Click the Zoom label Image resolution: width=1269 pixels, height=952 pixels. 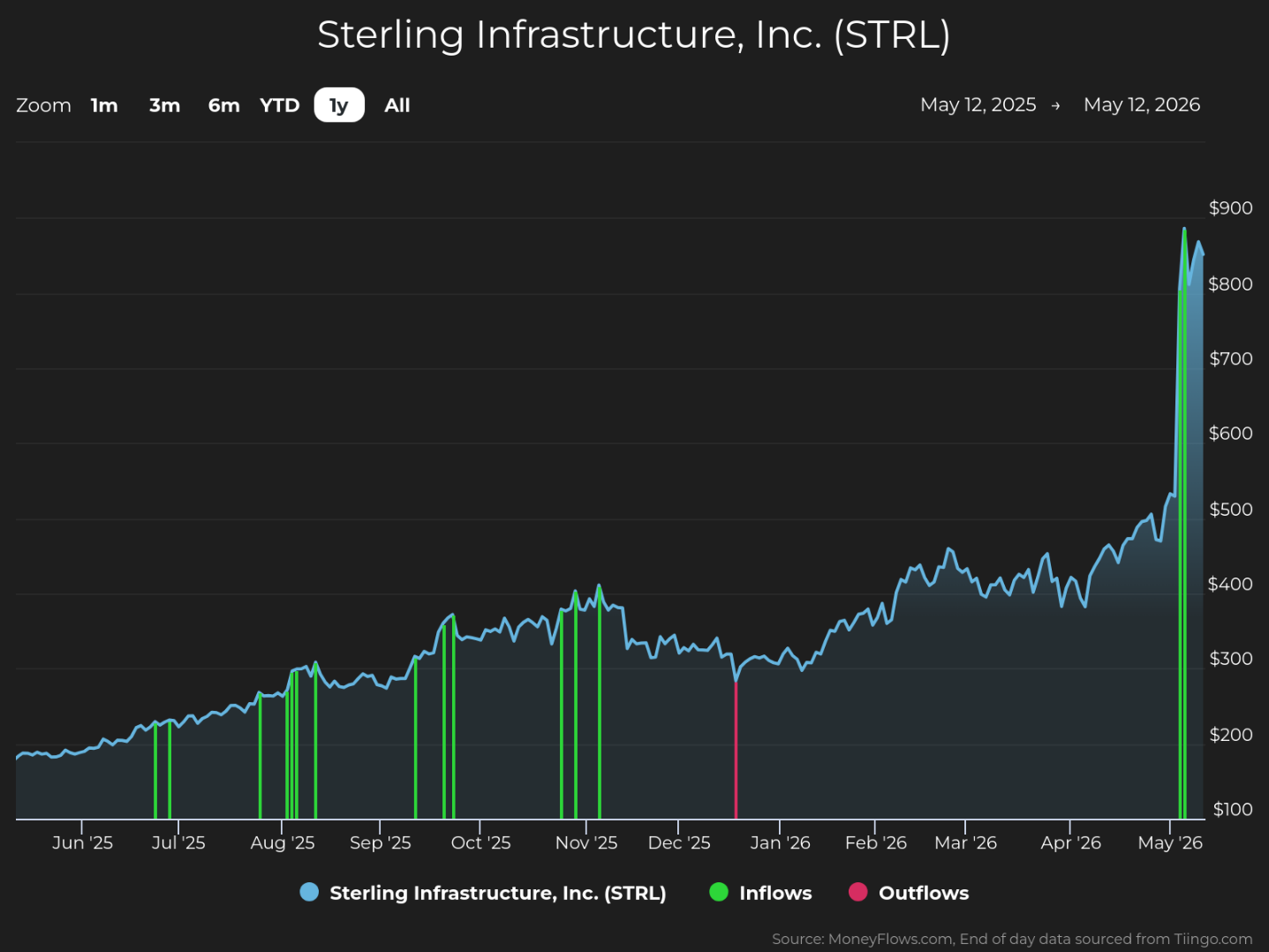coord(43,105)
